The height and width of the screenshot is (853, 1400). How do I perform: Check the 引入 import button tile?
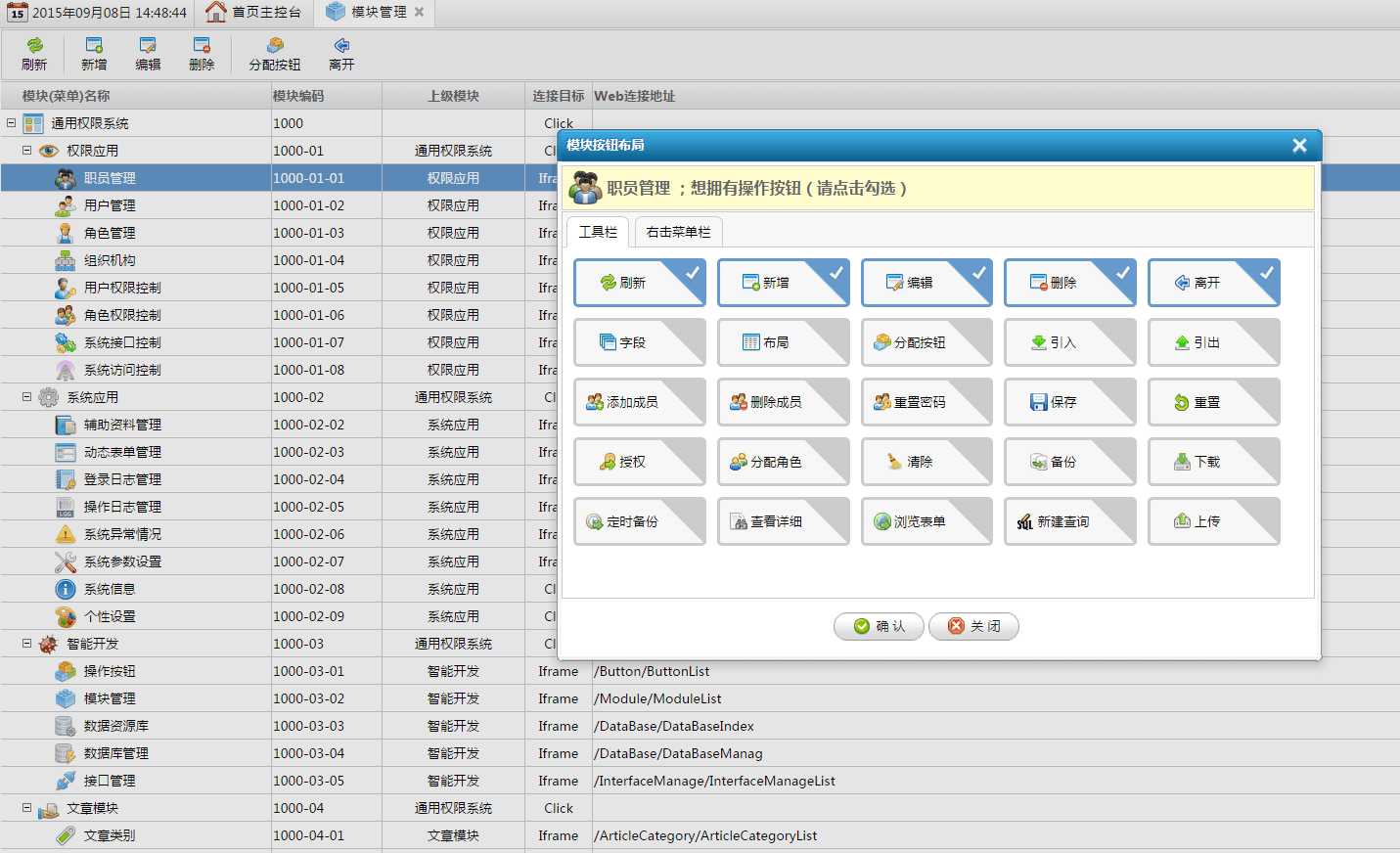(1070, 342)
